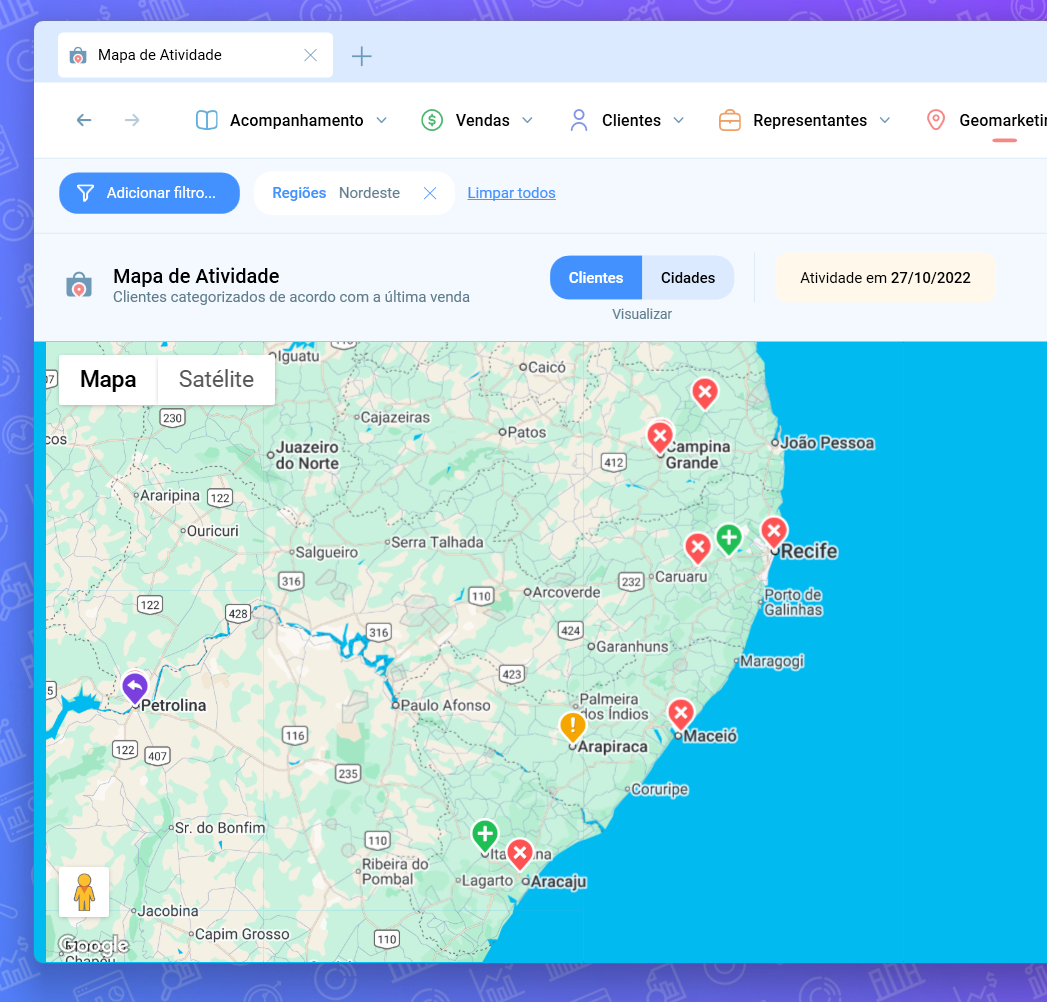Click the tab's bag favicon
The image size is (1047, 1002).
tap(78, 55)
